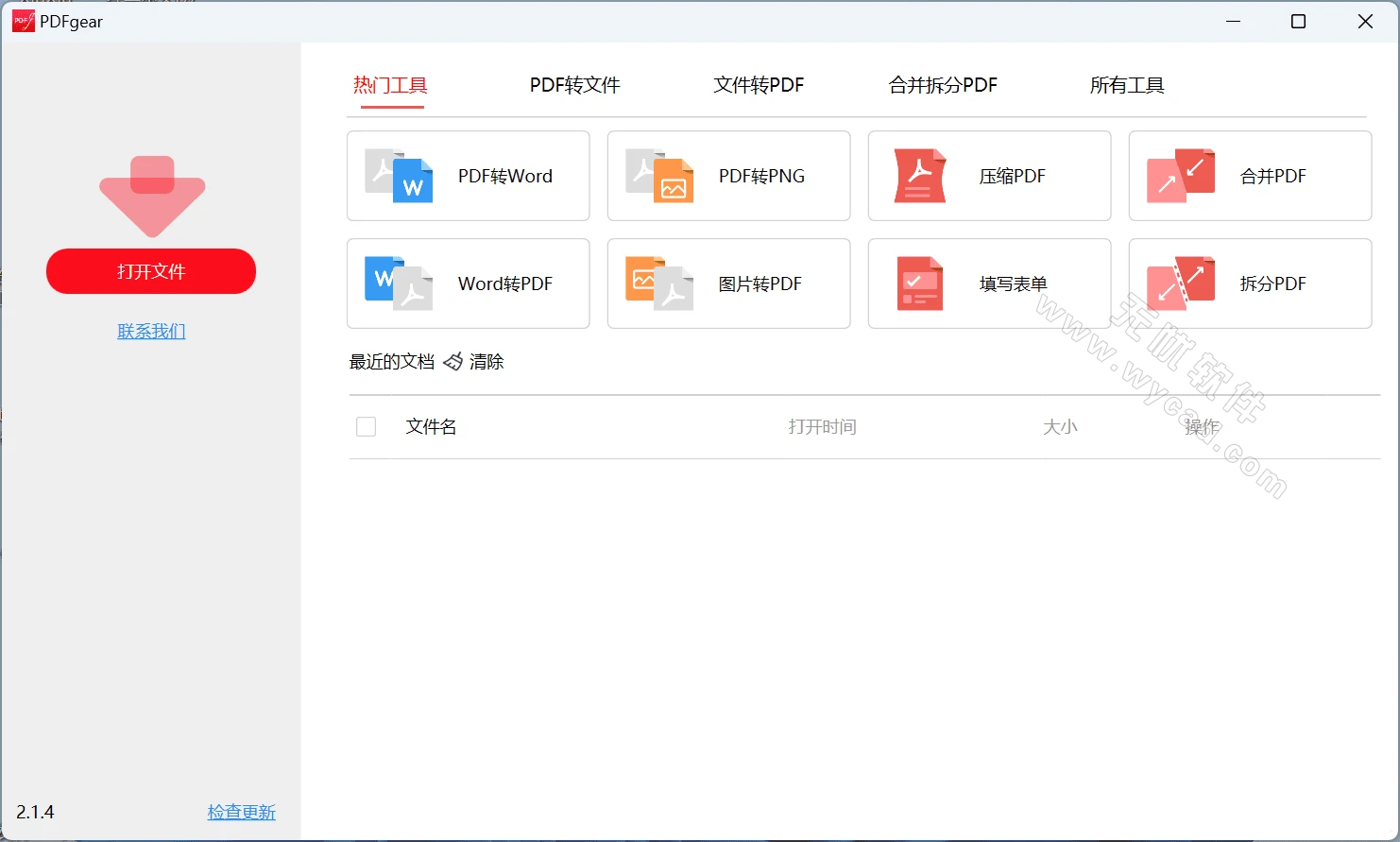Switch to the PDF转文件 tab
1400x842 pixels.
point(573,85)
